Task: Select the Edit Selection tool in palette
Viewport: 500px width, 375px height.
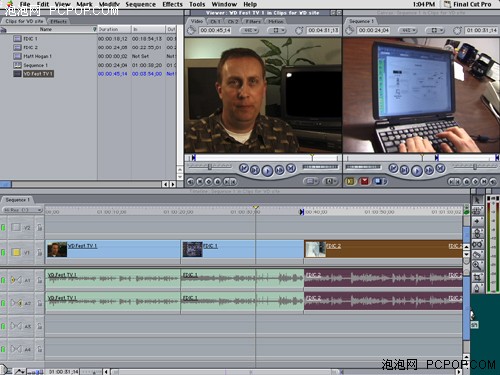Action: click(x=477, y=211)
